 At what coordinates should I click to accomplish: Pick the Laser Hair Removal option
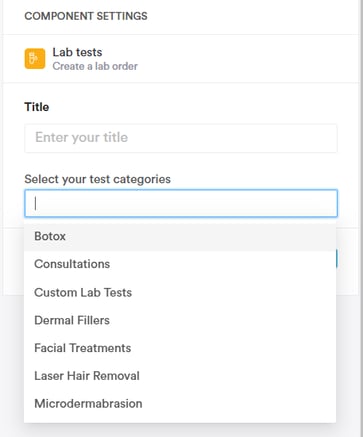tap(180, 376)
